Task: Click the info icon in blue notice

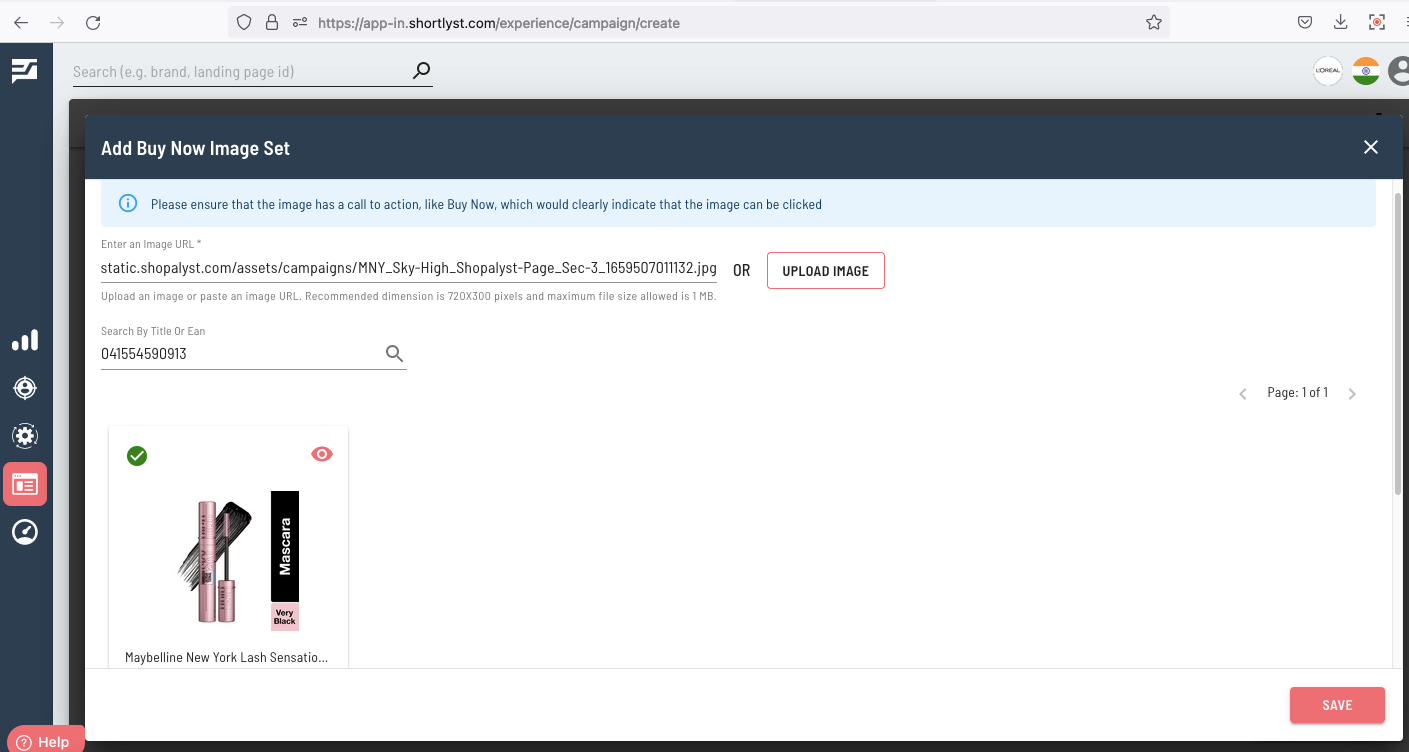Action: click(x=128, y=204)
